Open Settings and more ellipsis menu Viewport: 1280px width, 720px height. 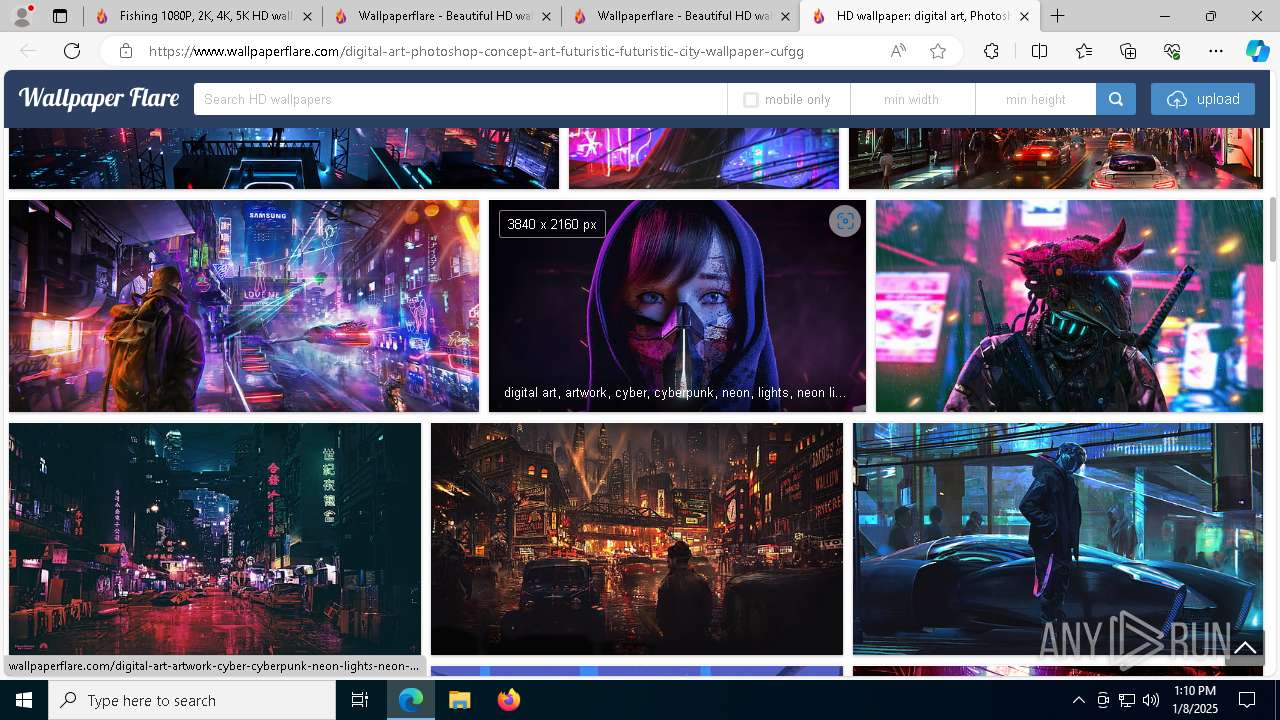click(1216, 51)
